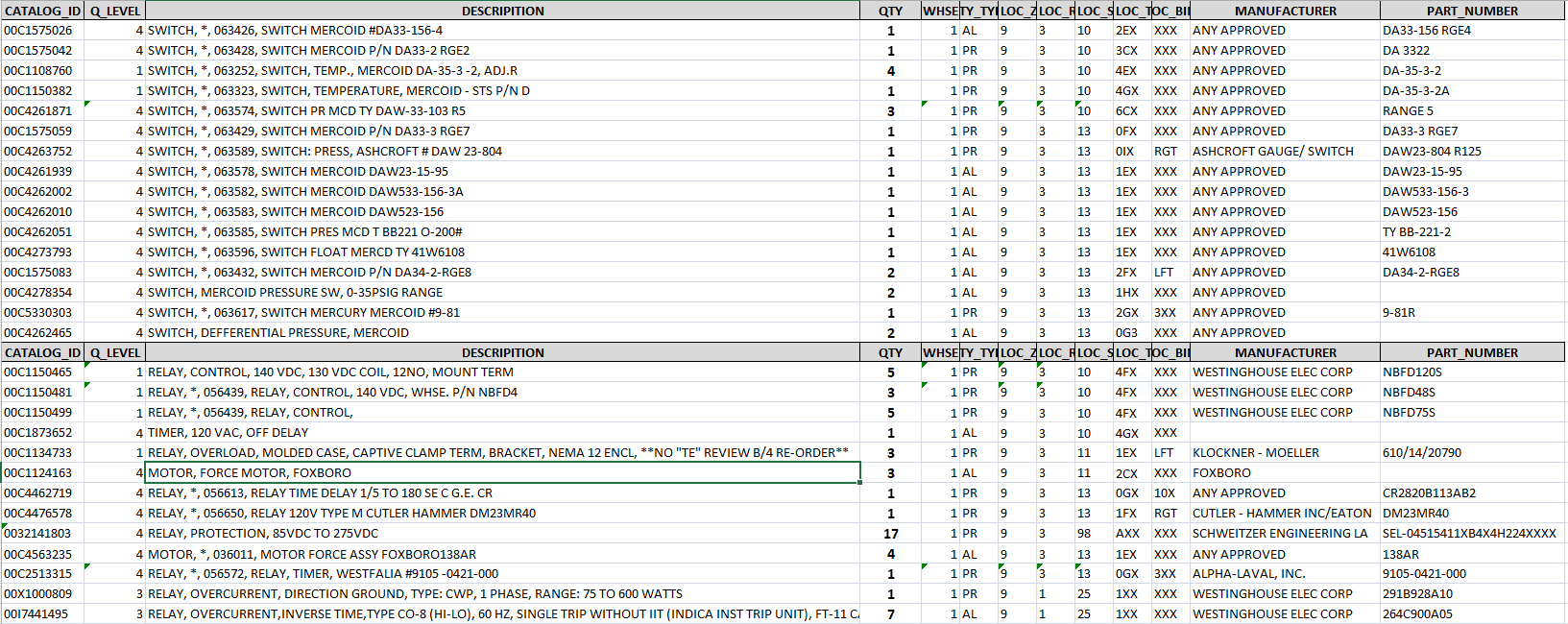Select catalog ID 00X1000809
The width and height of the screenshot is (1568, 624).
tap(42, 594)
